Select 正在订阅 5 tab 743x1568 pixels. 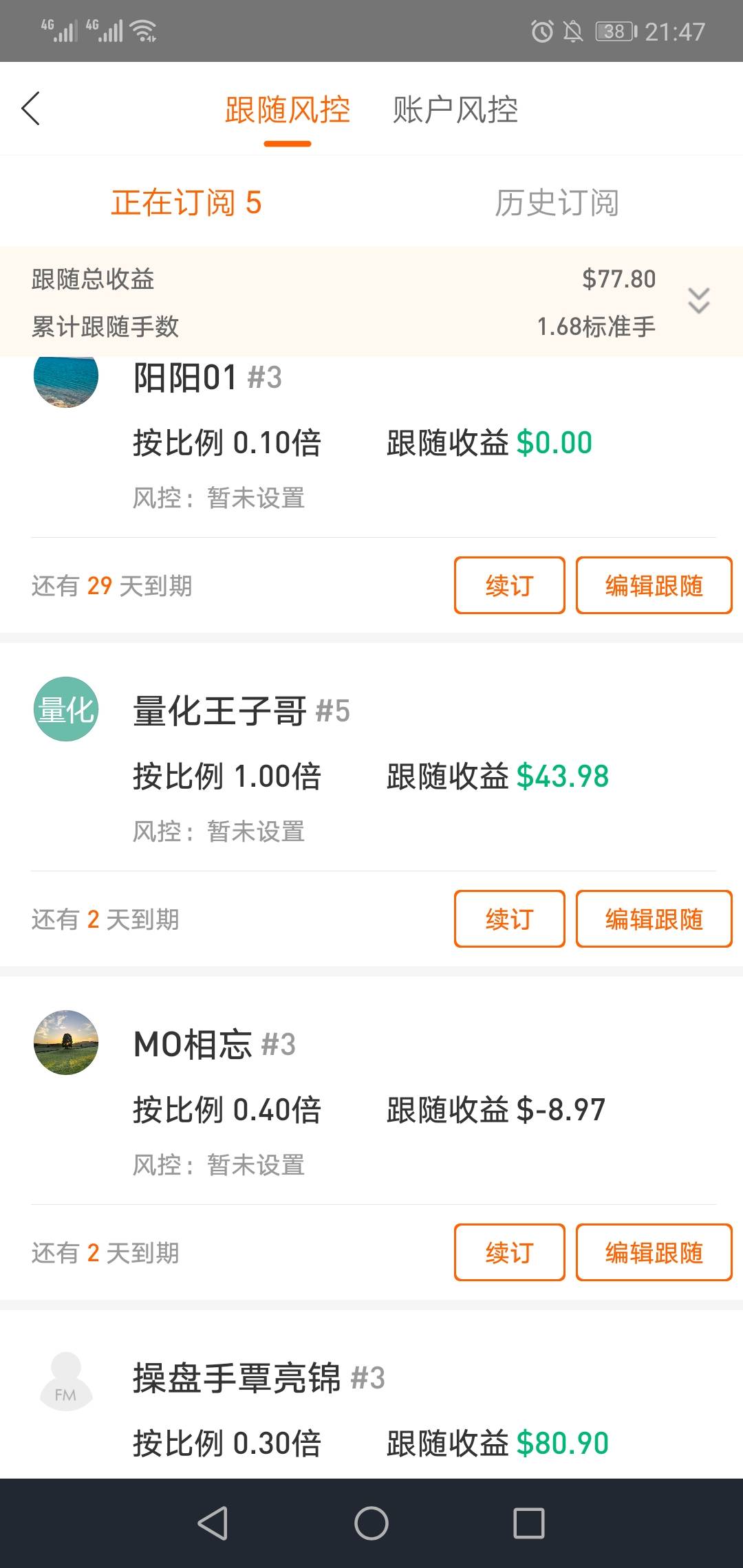tap(186, 203)
